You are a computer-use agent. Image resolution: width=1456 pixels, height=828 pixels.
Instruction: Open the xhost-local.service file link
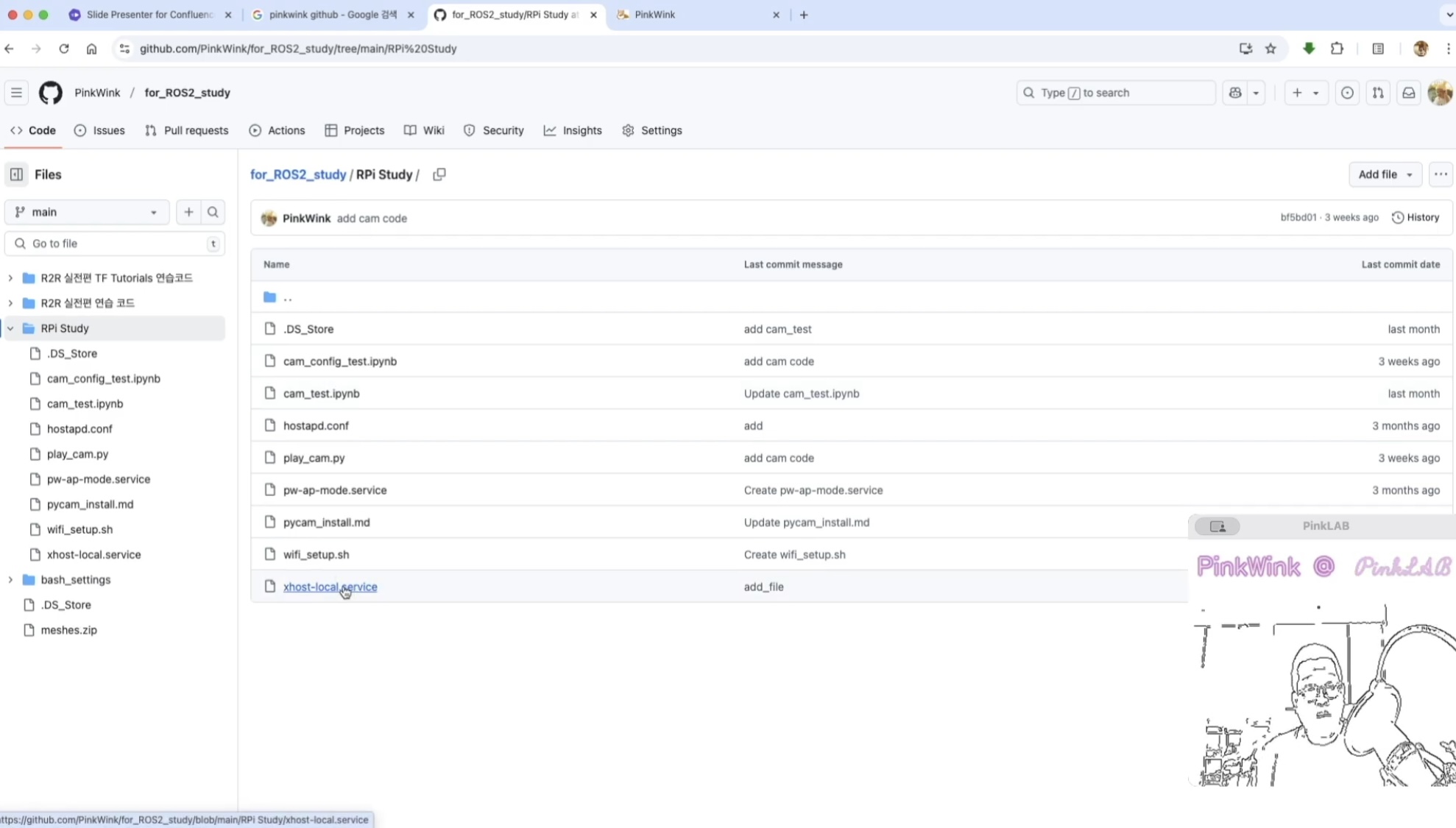coord(330,587)
